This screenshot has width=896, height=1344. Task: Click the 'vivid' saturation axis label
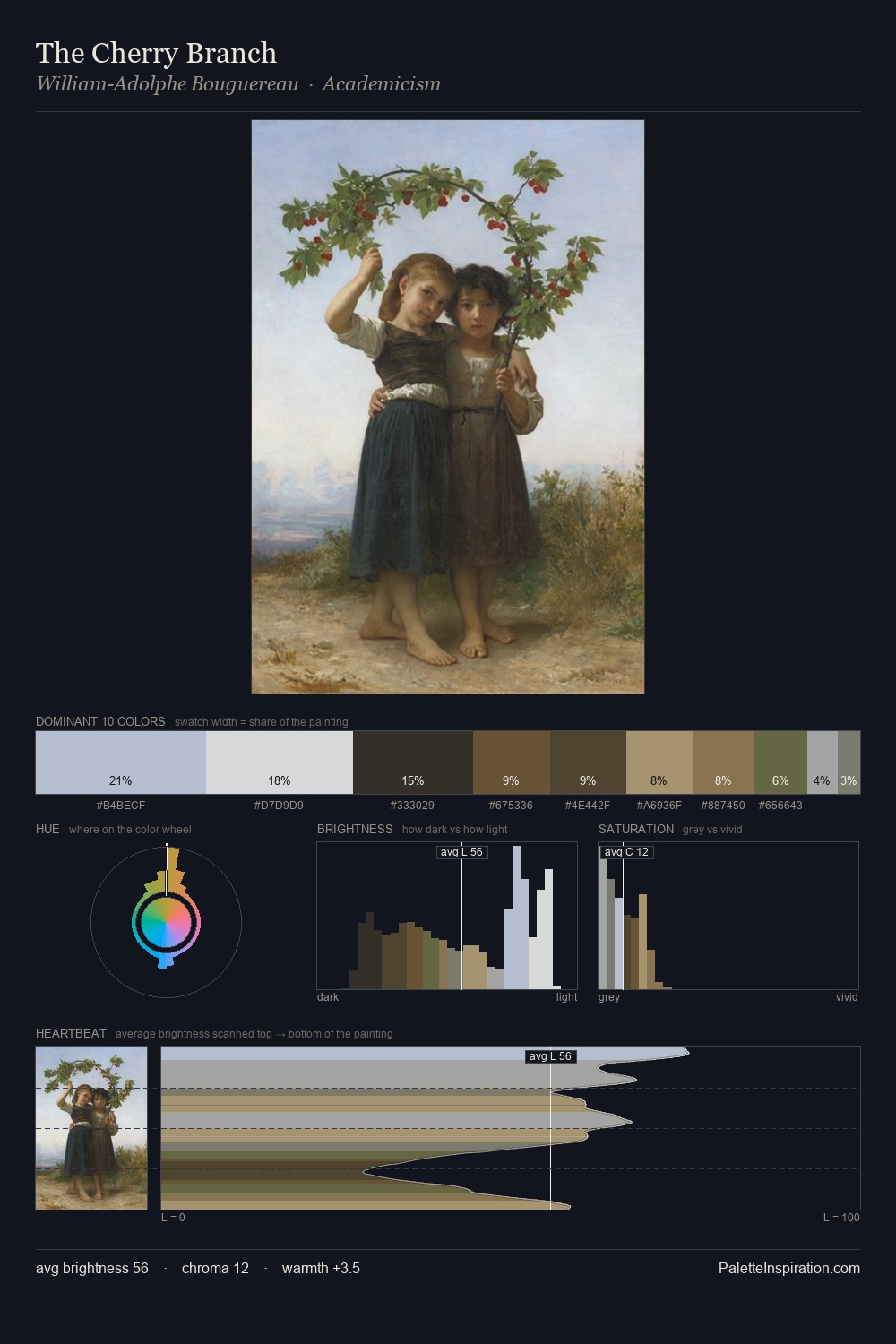point(847,997)
